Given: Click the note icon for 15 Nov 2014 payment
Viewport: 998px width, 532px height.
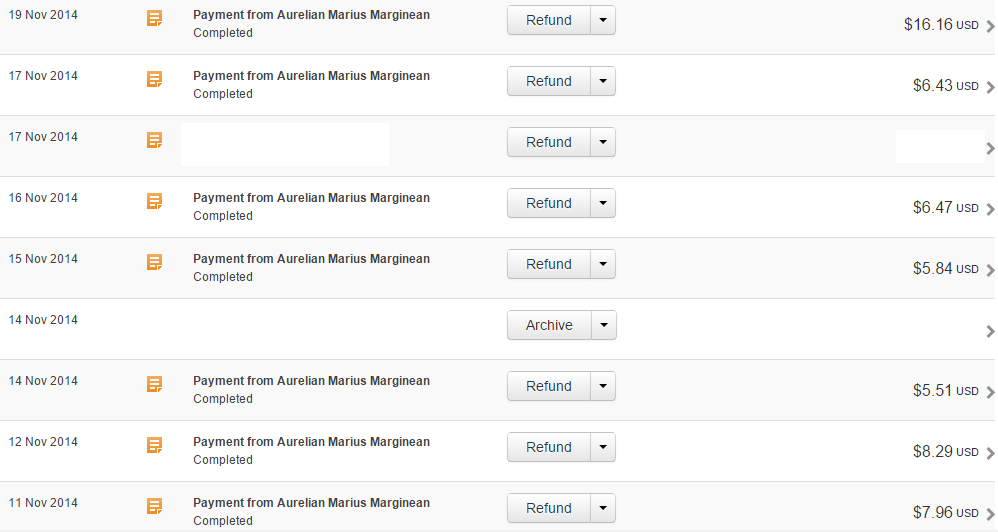Looking at the screenshot, I should (155, 262).
